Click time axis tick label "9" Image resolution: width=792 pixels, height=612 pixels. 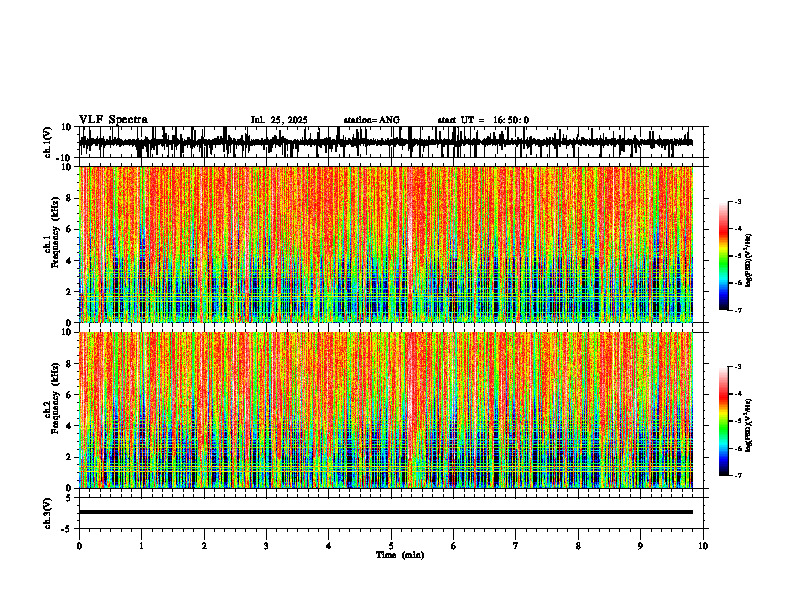pyautogui.click(x=640, y=546)
